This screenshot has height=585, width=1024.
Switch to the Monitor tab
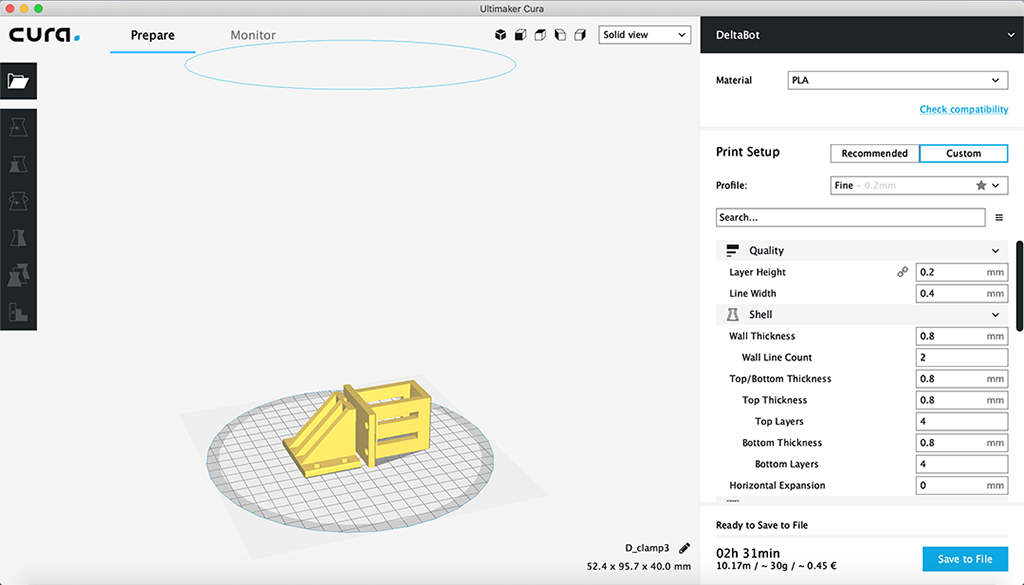[x=253, y=35]
